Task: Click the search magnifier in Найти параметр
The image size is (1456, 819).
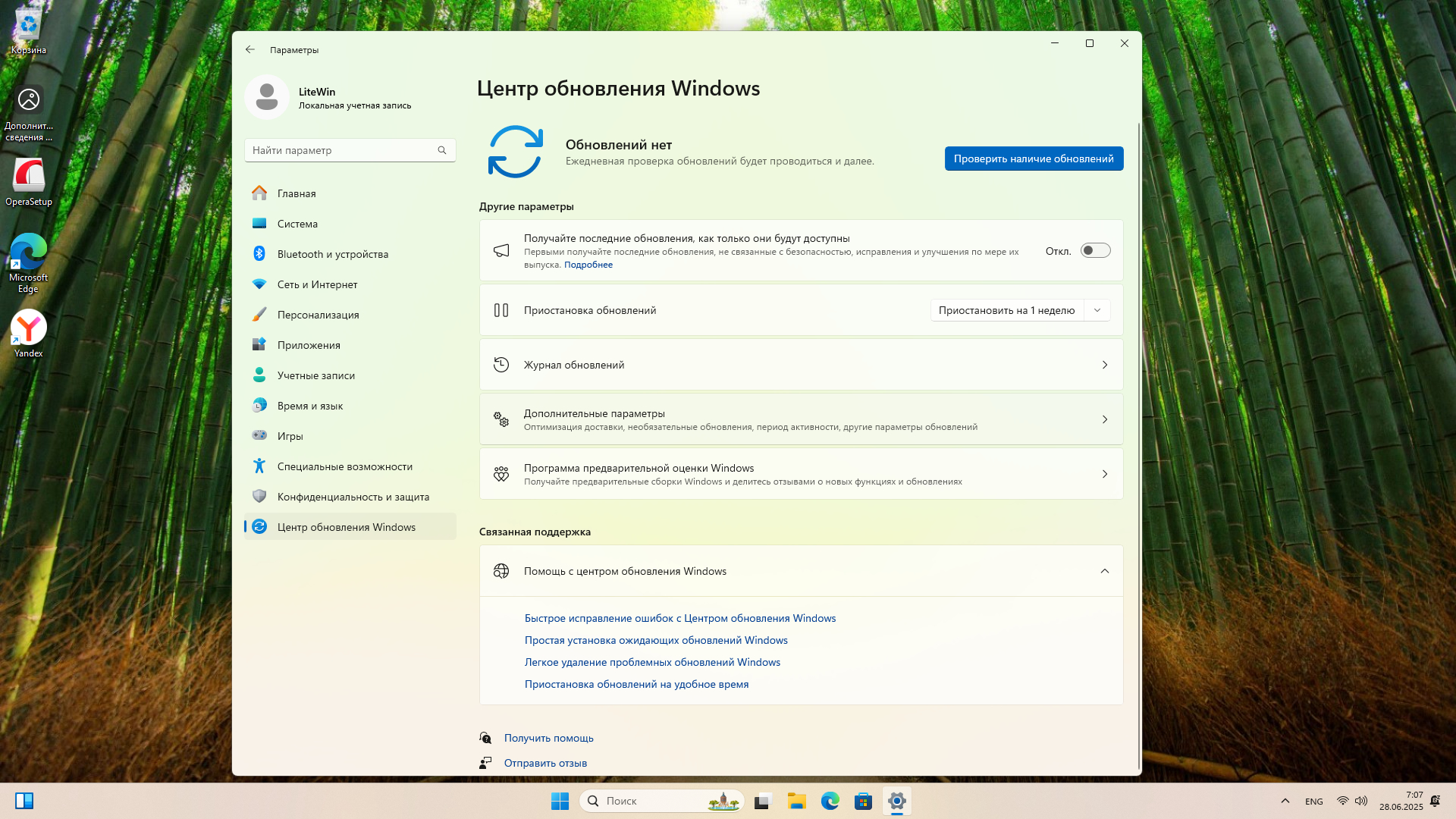Action: pyautogui.click(x=442, y=150)
